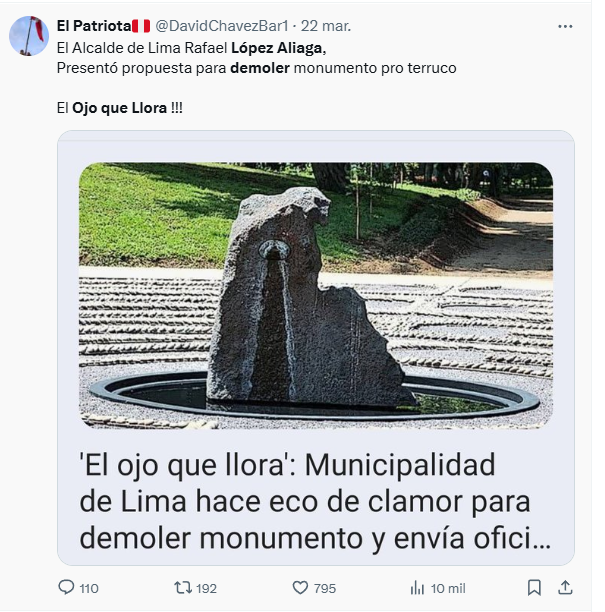Open the @DavidChavezBar1 handle link

[222, 26]
